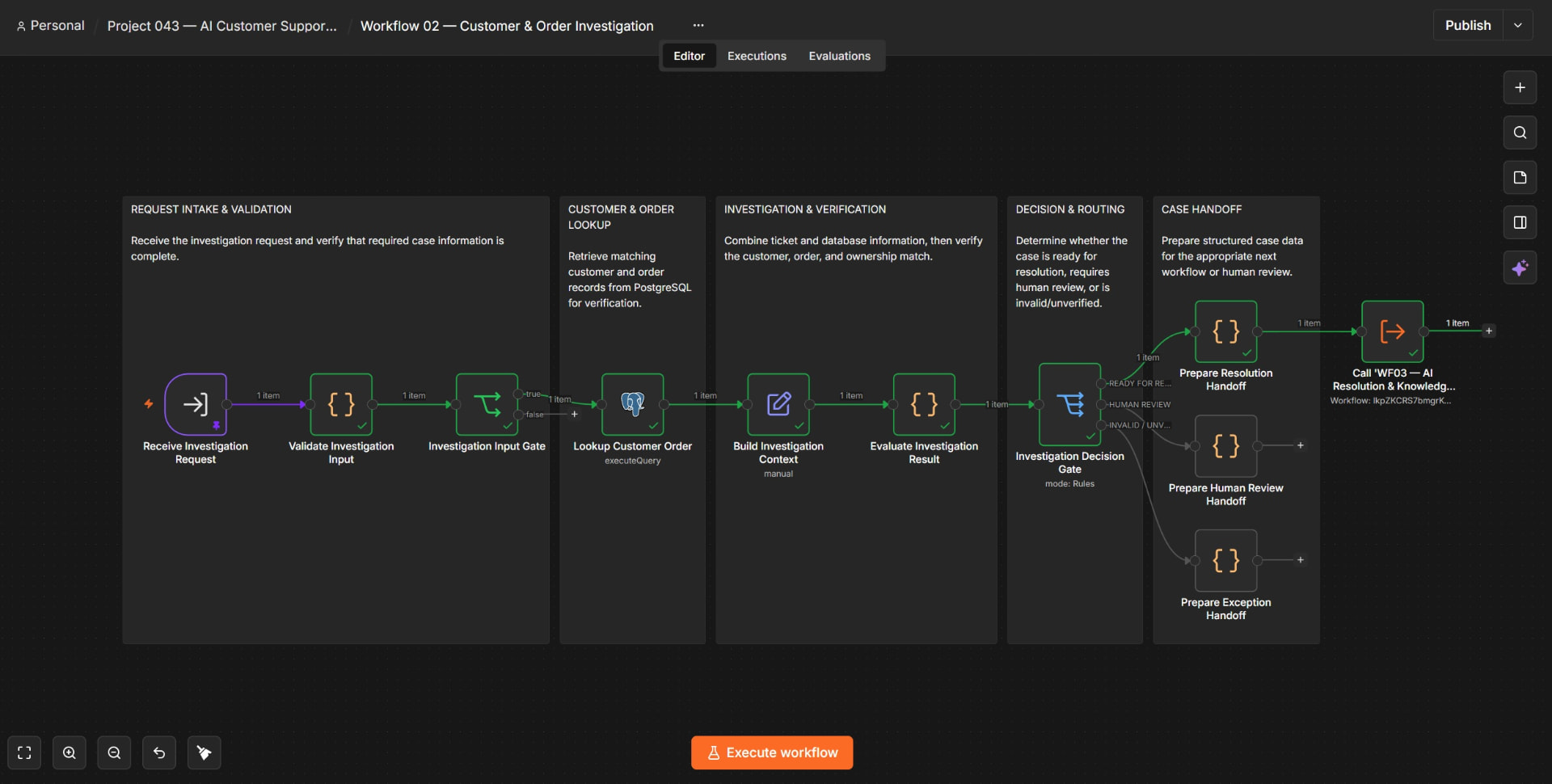
Task: Expand the Publish dropdown arrow
Action: coord(1518,25)
